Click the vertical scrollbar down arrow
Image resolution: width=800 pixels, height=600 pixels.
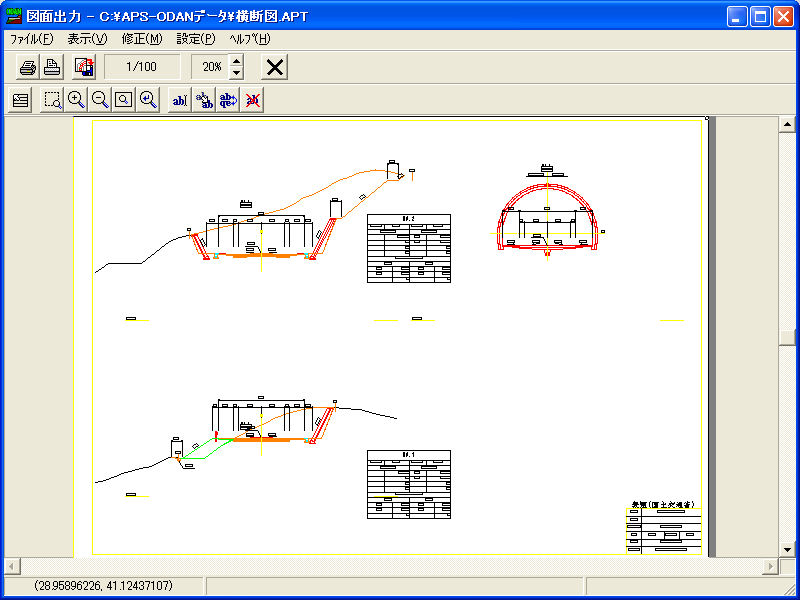(787, 549)
